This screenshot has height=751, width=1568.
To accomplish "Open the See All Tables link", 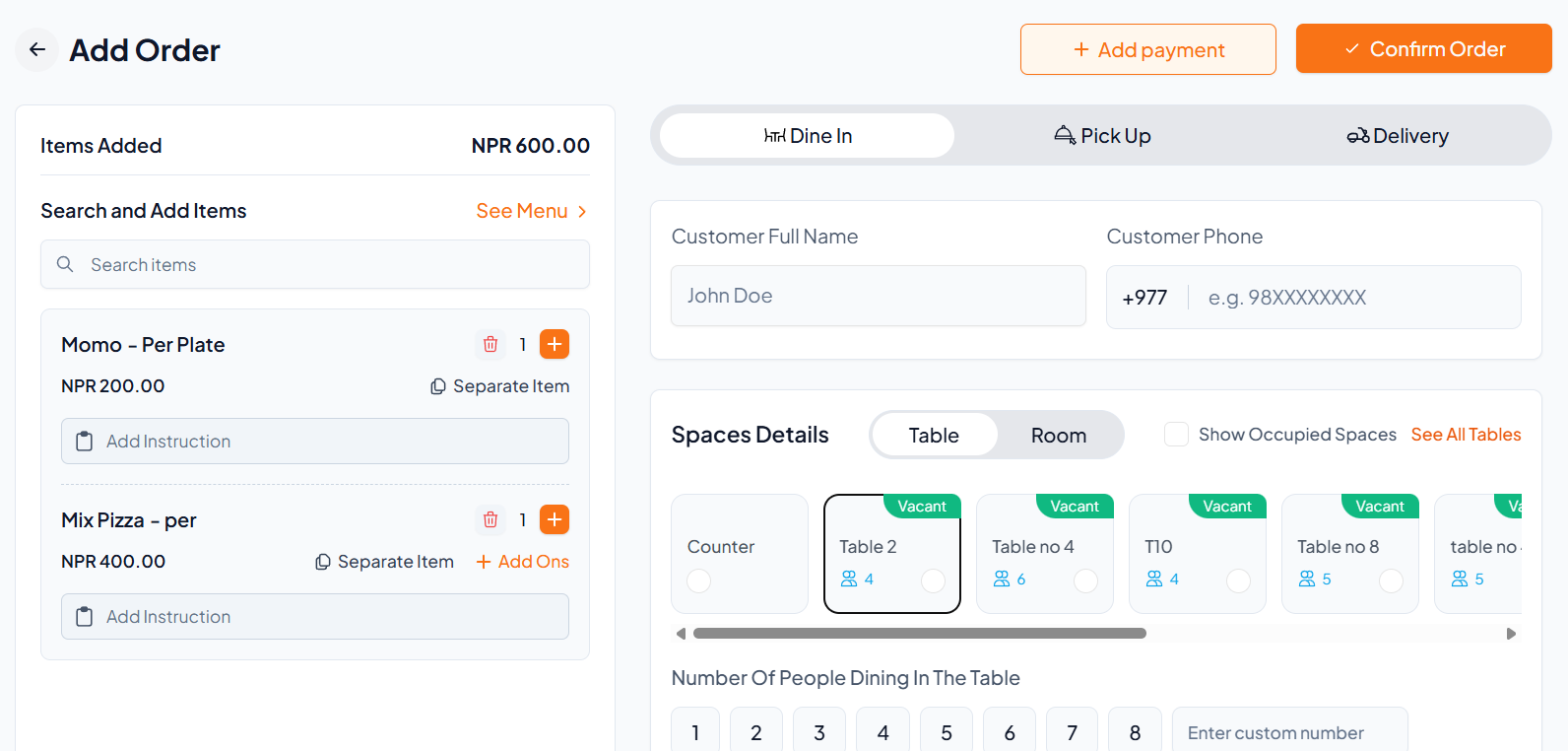I will pos(1466,435).
